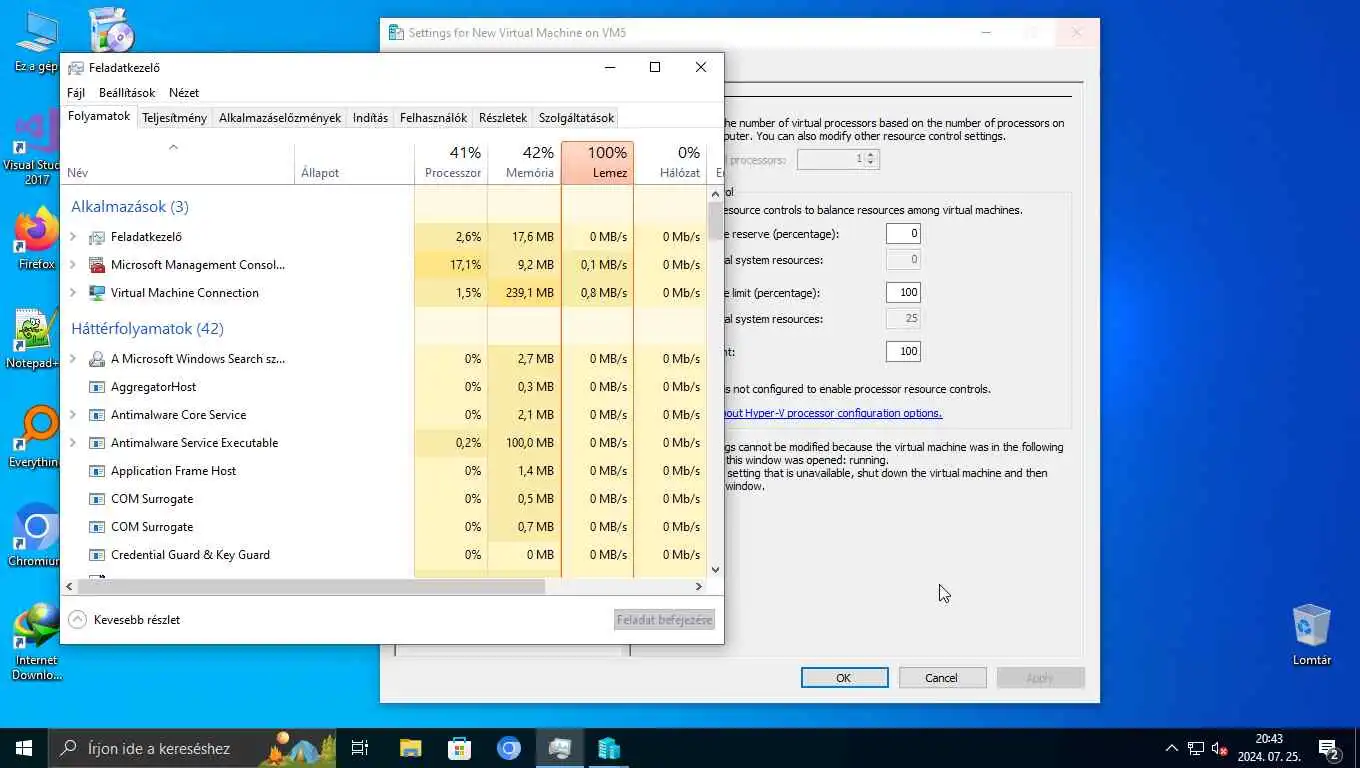The height and width of the screenshot is (768, 1360).
Task: Open Notepad++ desktop shortcut
Action: coord(32,338)
